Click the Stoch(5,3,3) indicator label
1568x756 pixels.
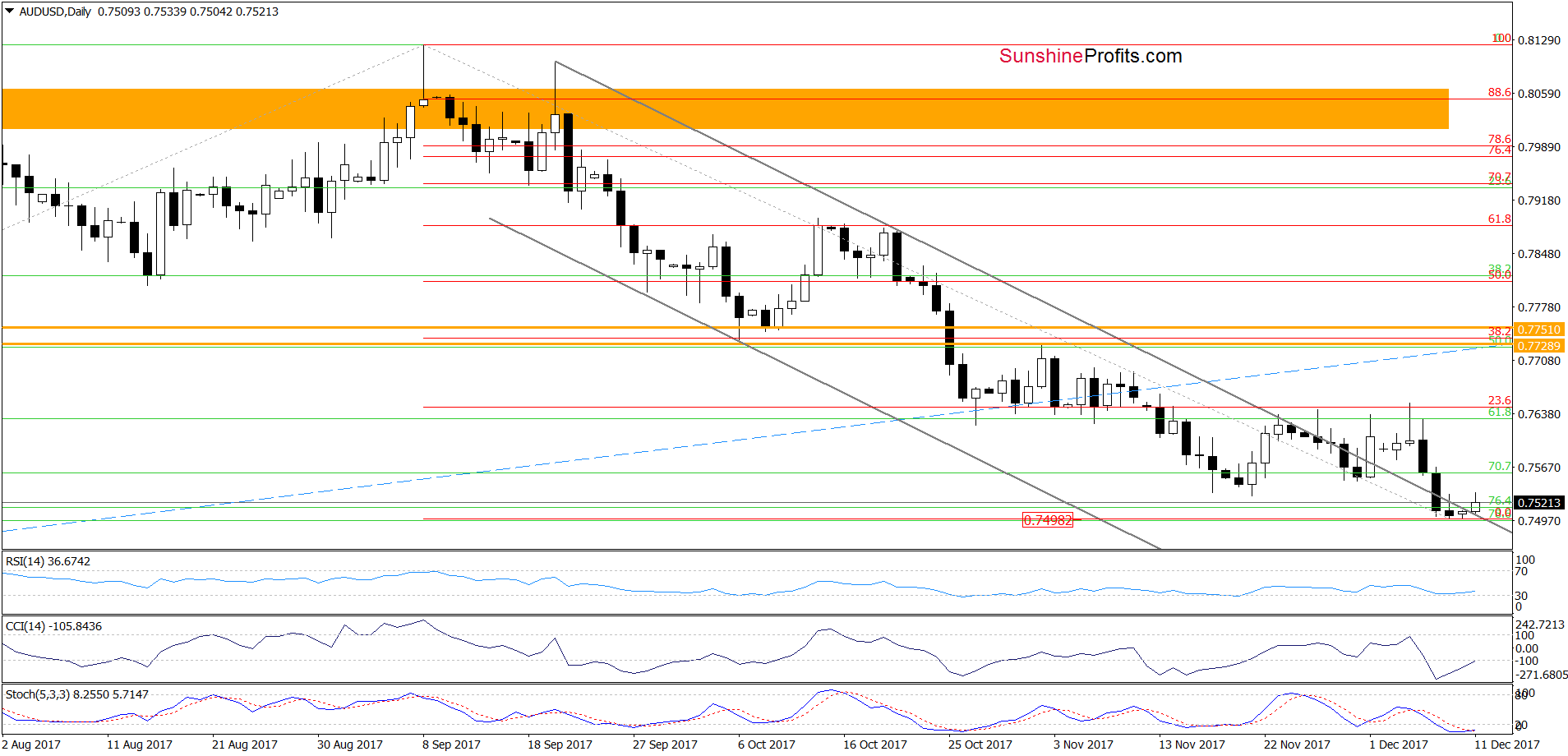[x=77, y=694]
